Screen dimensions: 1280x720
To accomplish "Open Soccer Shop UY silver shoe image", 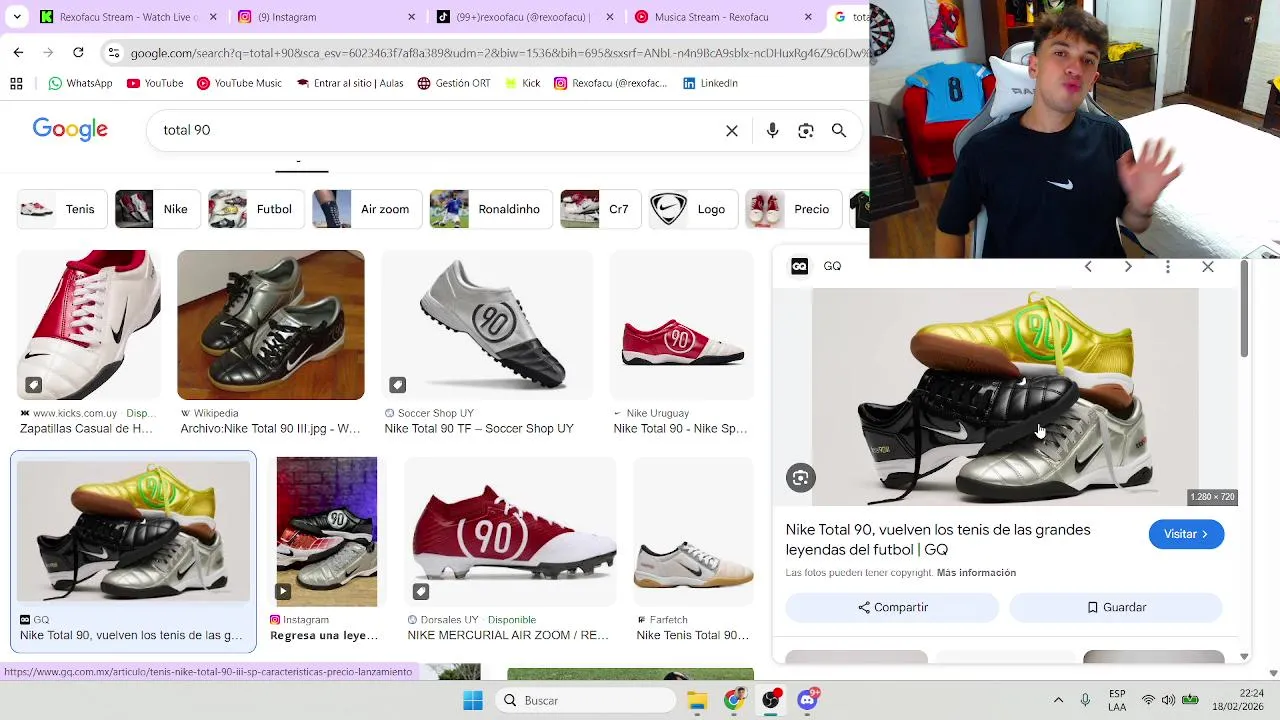I will coord(487,325).
